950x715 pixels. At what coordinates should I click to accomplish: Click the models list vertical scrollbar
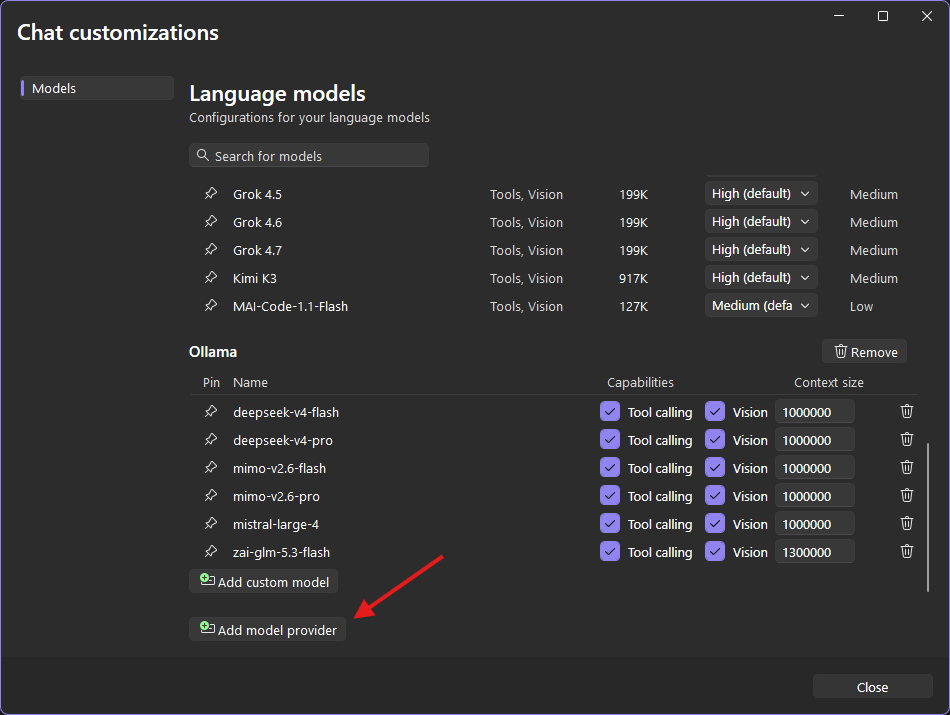tap(928, 517)
